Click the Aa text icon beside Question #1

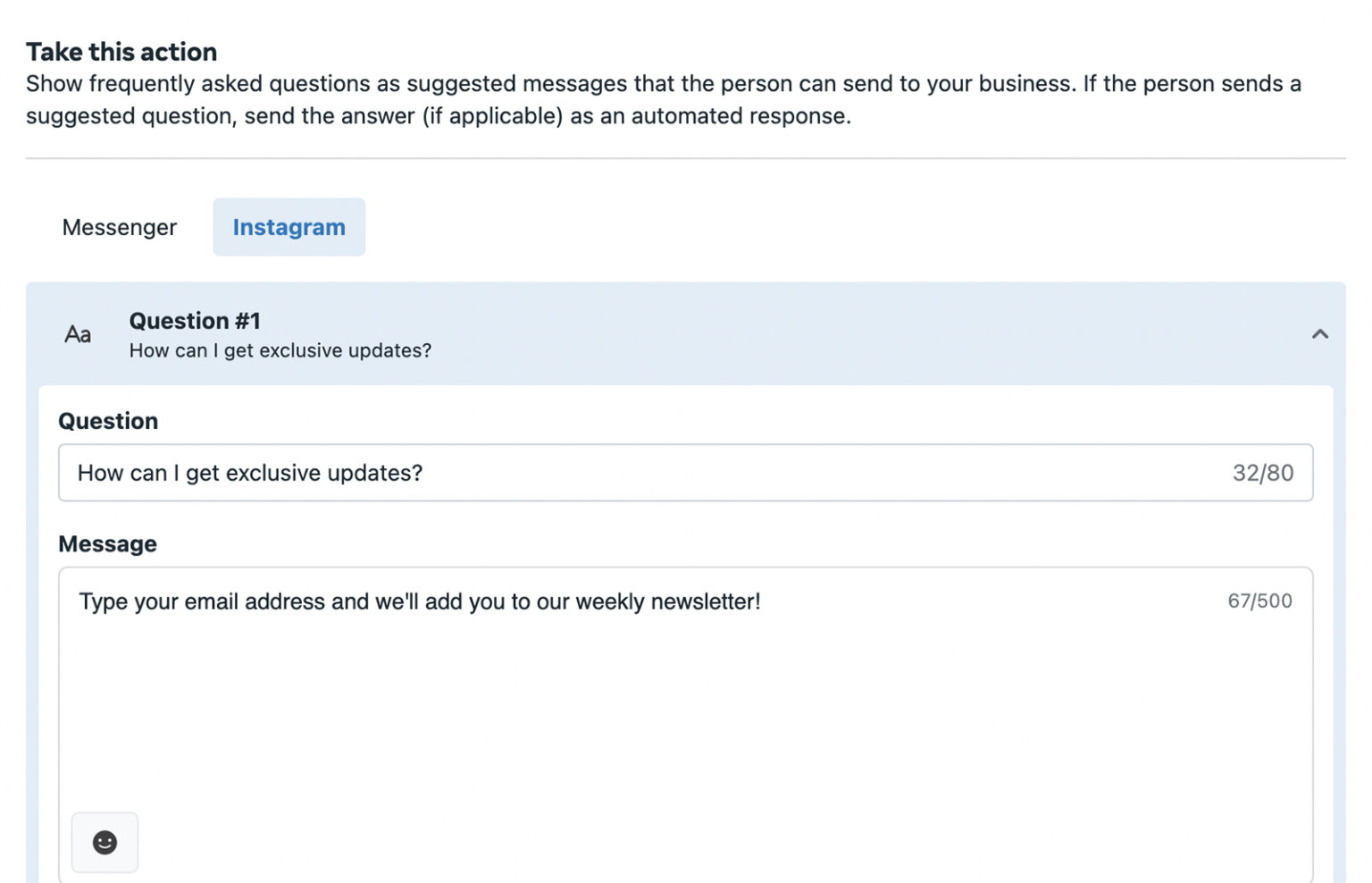point(78,334)
